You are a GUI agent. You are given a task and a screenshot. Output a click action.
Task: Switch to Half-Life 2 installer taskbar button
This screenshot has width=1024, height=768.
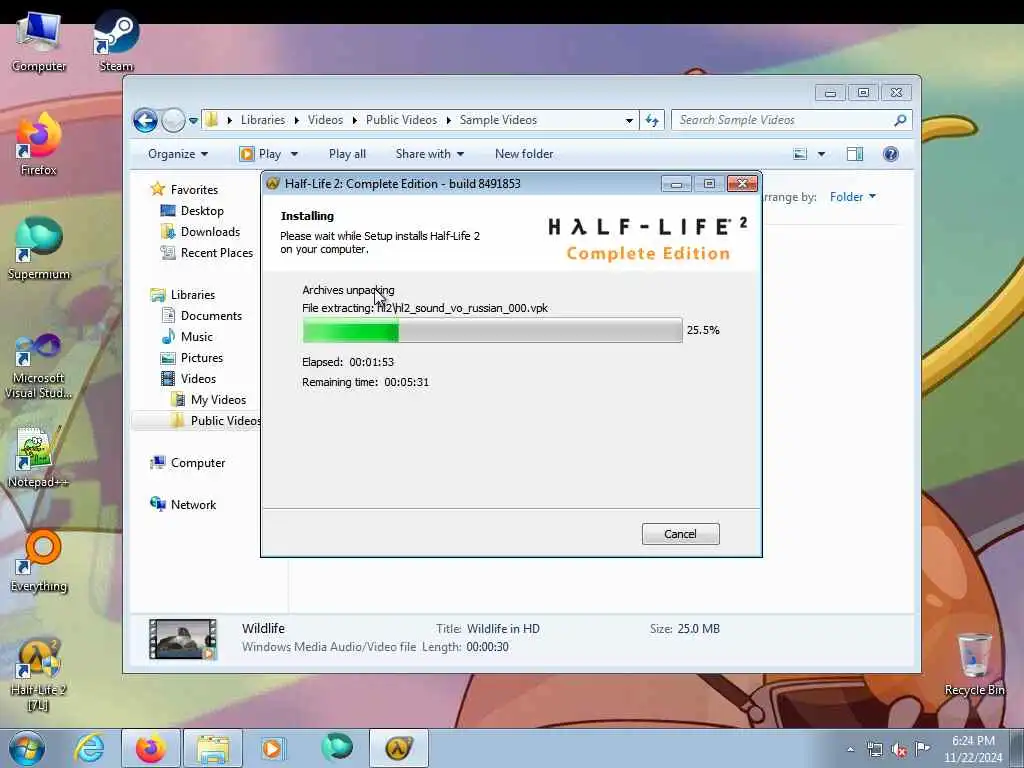coord(399,748)
